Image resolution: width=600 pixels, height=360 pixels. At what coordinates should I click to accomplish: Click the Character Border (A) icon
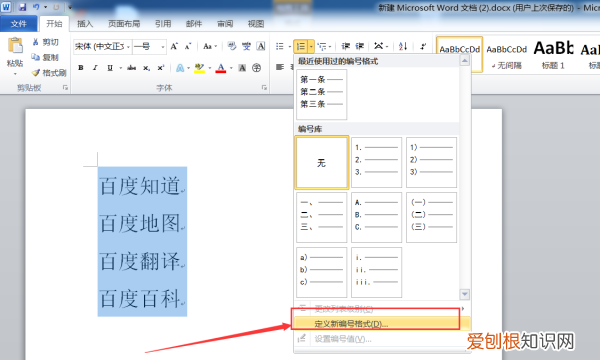point(261,46)
